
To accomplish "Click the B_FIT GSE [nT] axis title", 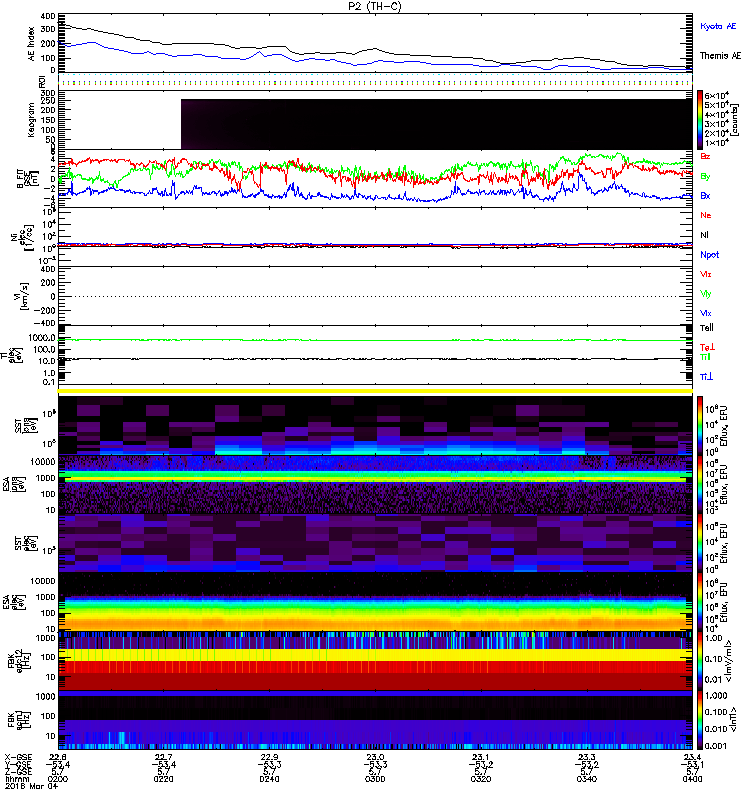I will [28, 179].
